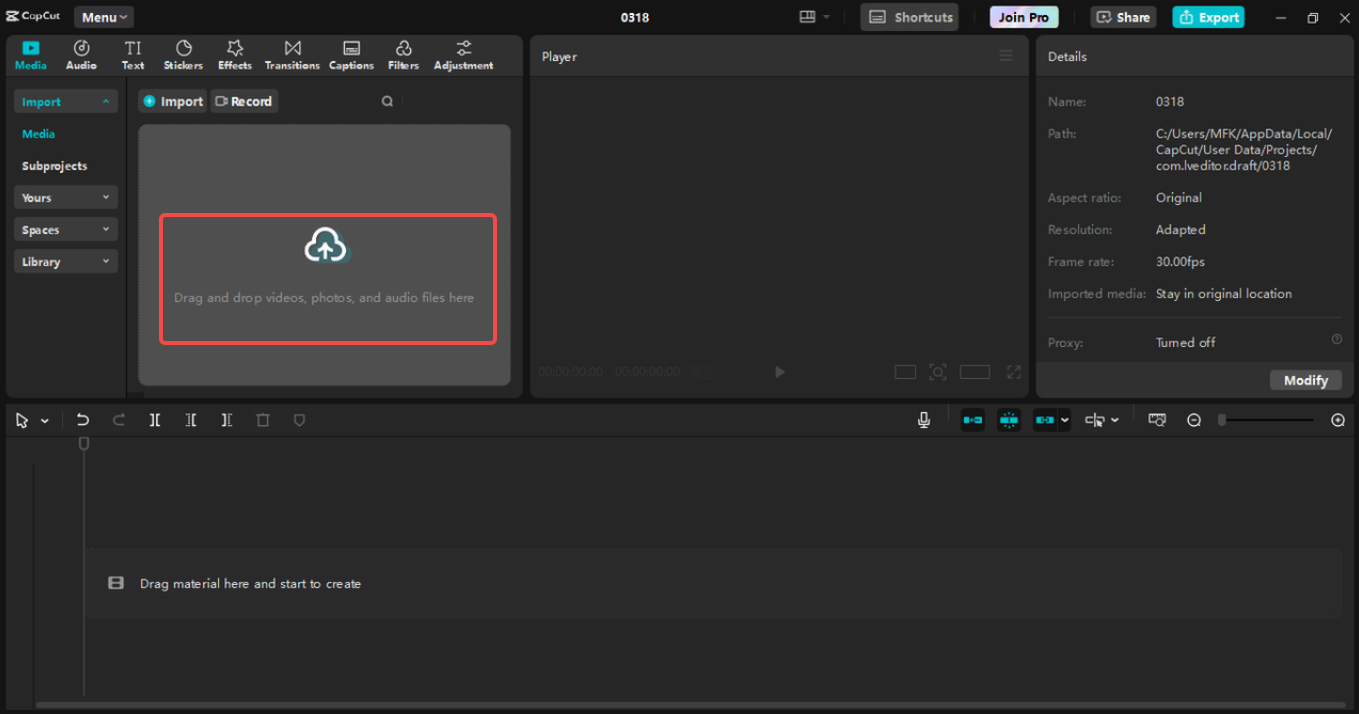Expand the Spaces section
Viewport: 1359px width, 714px height.
click(66, 230)
